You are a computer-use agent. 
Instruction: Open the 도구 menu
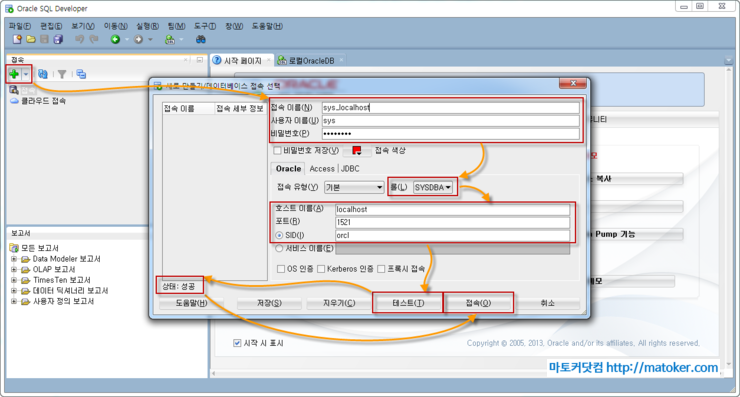point(205,26)
